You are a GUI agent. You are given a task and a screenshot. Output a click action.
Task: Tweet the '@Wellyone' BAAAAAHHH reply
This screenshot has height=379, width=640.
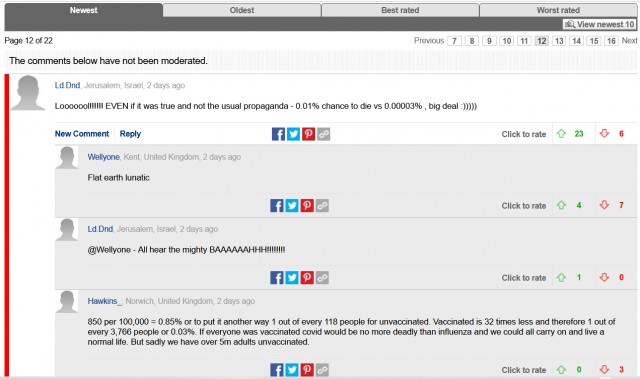(291, 278)
